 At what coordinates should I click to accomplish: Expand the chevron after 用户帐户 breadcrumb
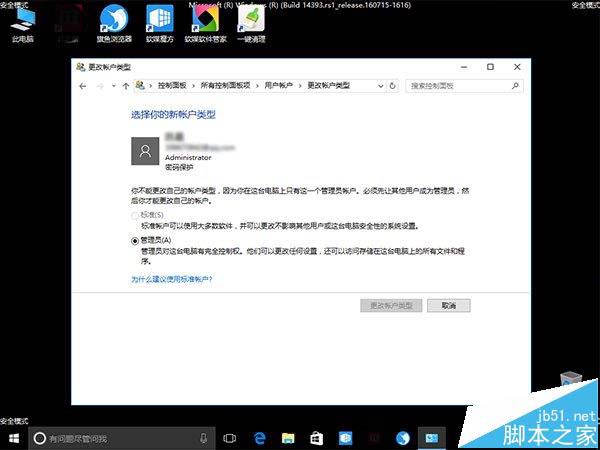[300, 86]
